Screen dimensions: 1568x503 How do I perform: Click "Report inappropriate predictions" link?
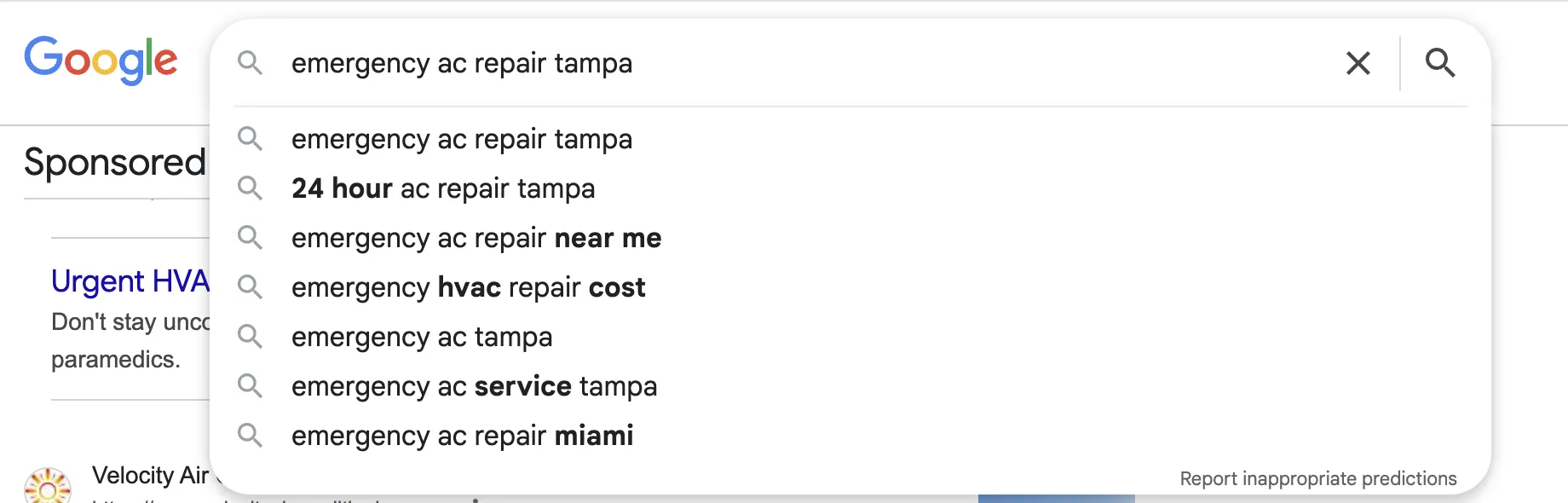(1317, 478)
